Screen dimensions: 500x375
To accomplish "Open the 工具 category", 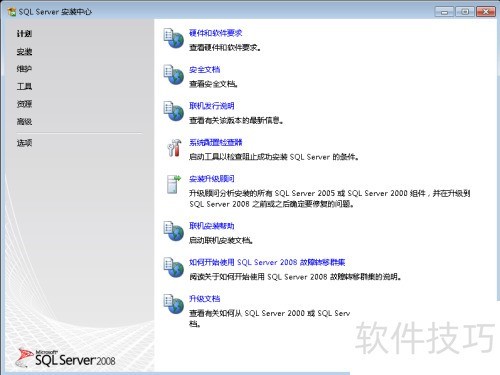I will click(24, 87).
